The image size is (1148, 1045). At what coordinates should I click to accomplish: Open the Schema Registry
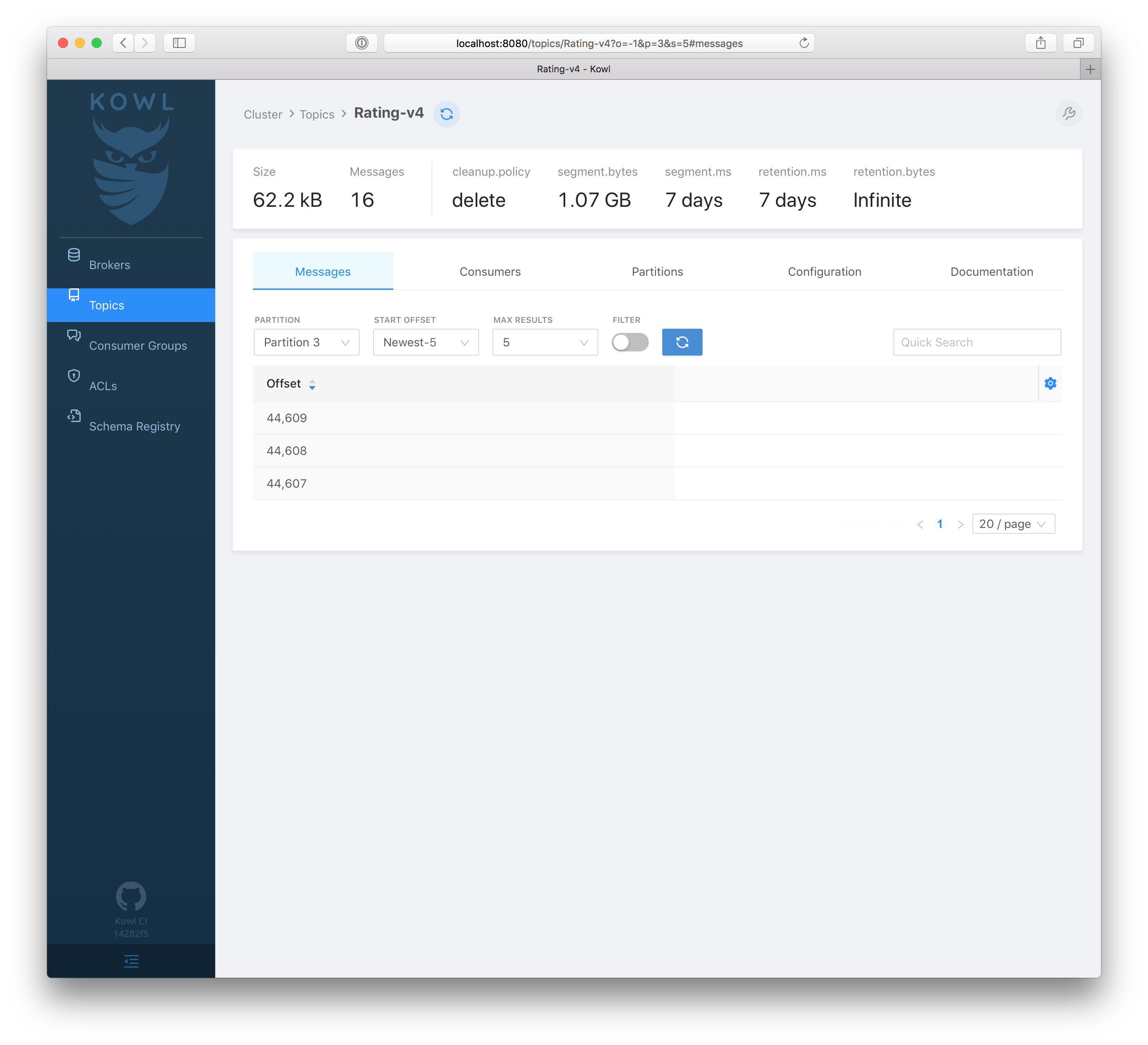coord(134,426)
